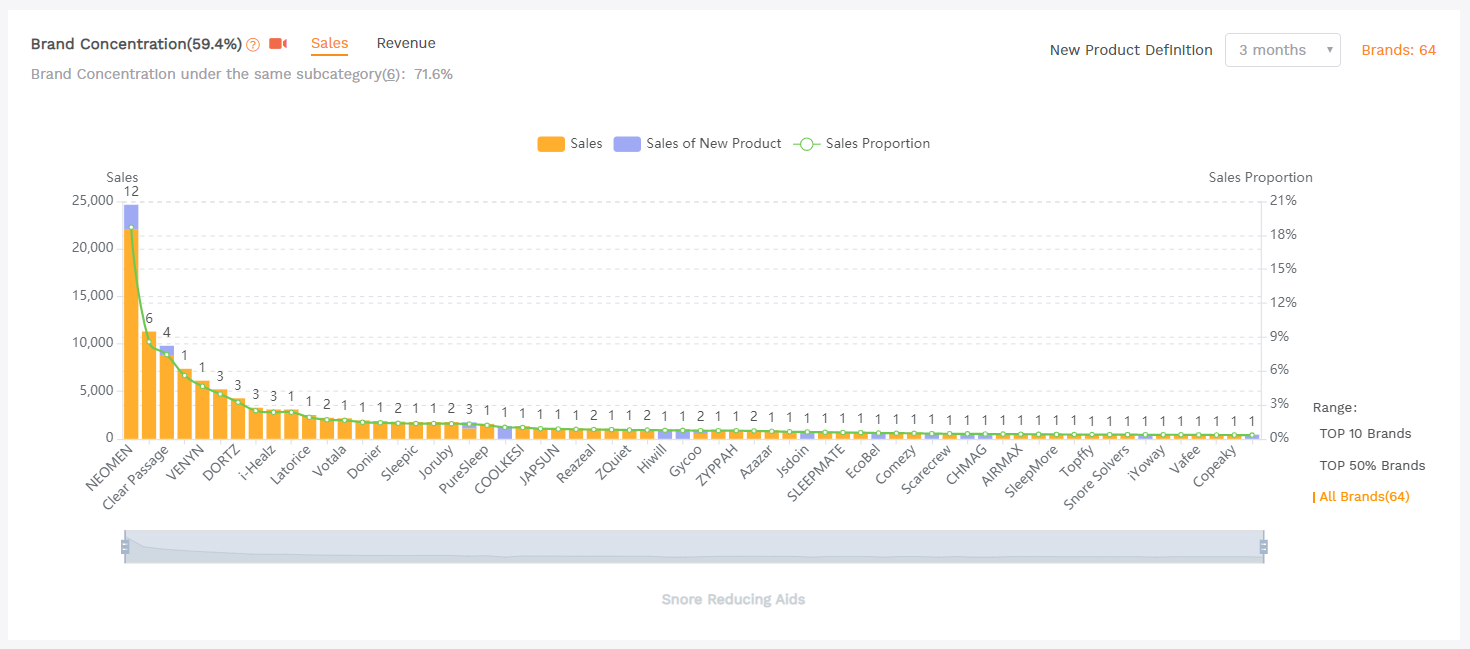Click the data zoom preview track
Screen dimensions: 1470x649
694,547
